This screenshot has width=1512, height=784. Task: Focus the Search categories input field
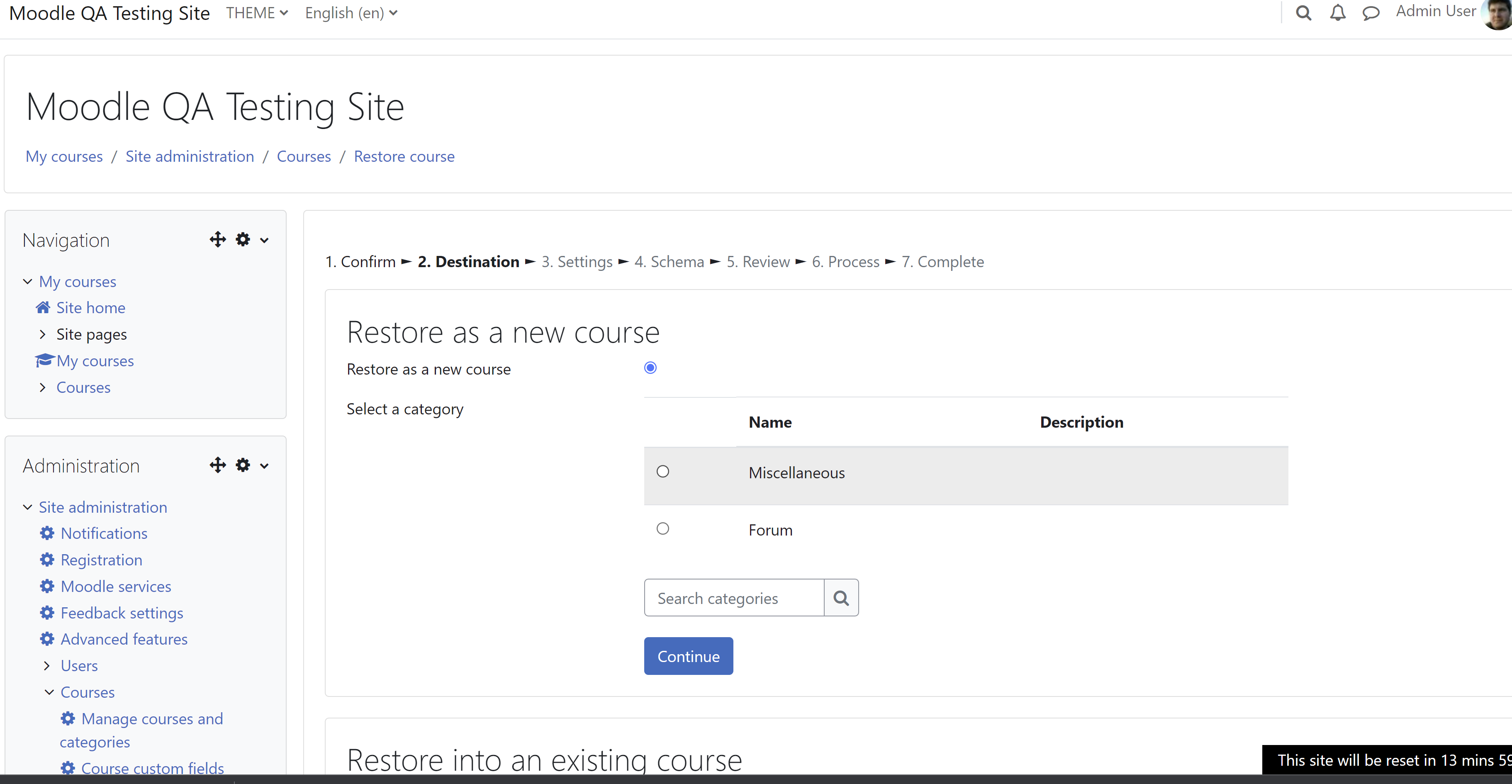tap(734, 597)
